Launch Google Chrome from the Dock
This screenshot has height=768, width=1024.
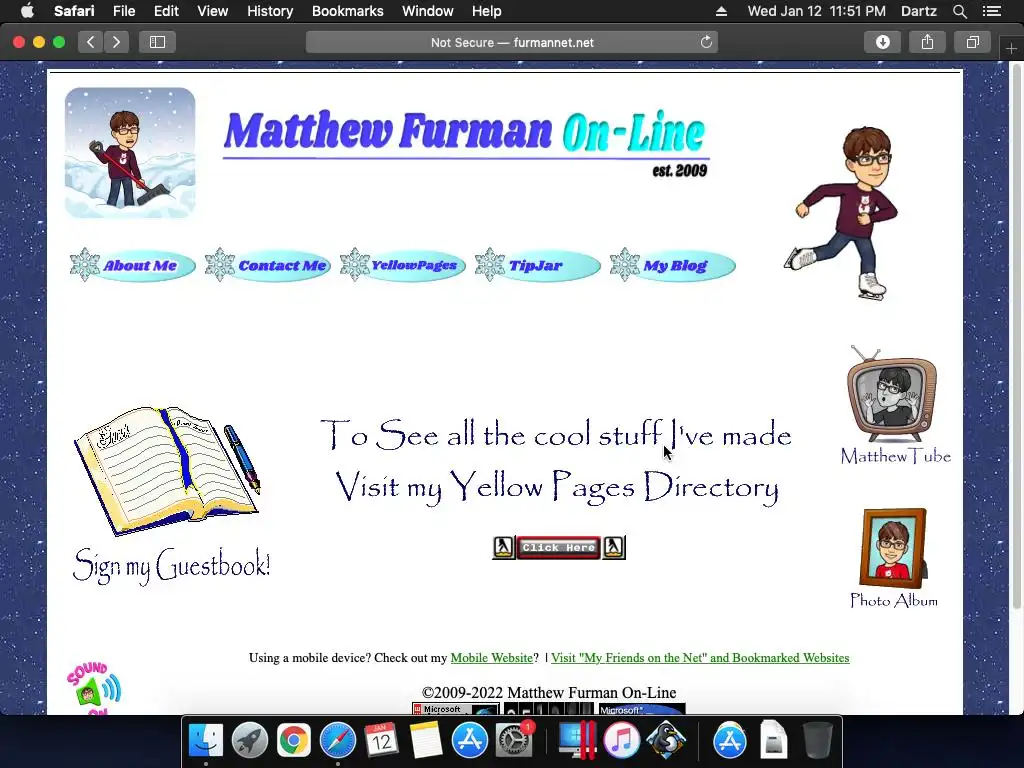point(293,741)
